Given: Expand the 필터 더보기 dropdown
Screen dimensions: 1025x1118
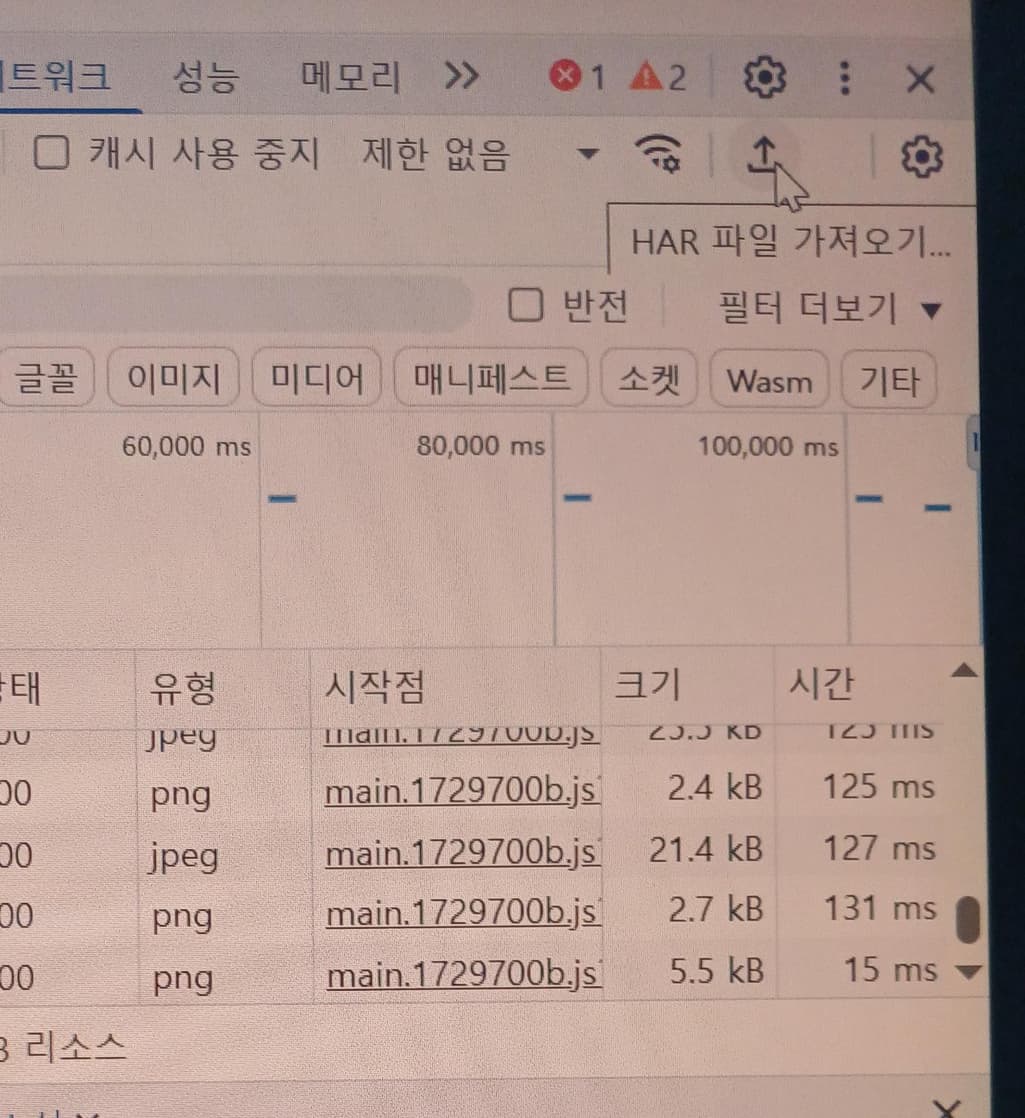Looking at the screenshot, I should tap(829, 309).
